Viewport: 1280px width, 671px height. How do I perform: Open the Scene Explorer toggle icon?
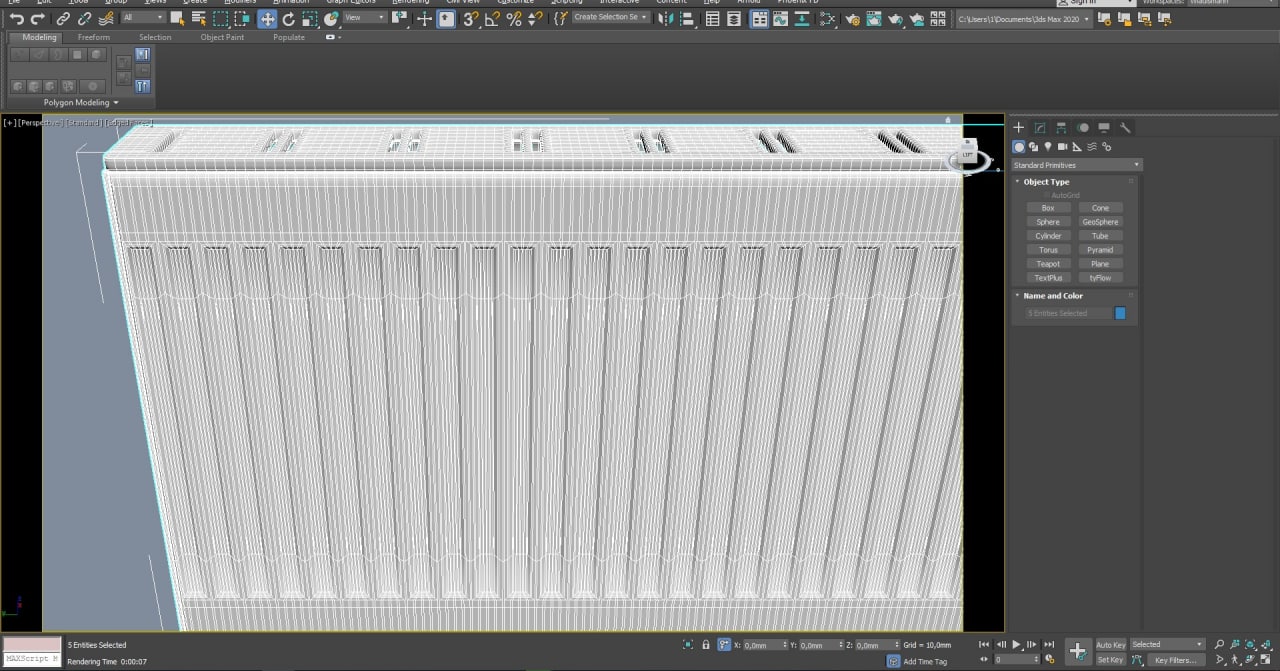point(712,18)
